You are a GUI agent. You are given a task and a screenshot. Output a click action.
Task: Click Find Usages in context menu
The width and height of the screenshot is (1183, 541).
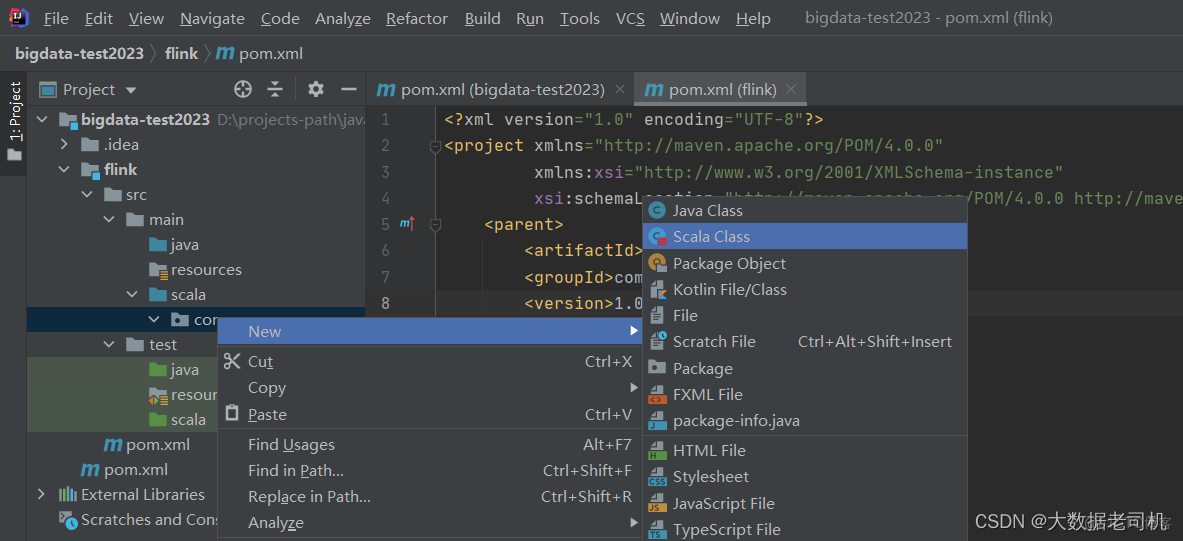291,445
